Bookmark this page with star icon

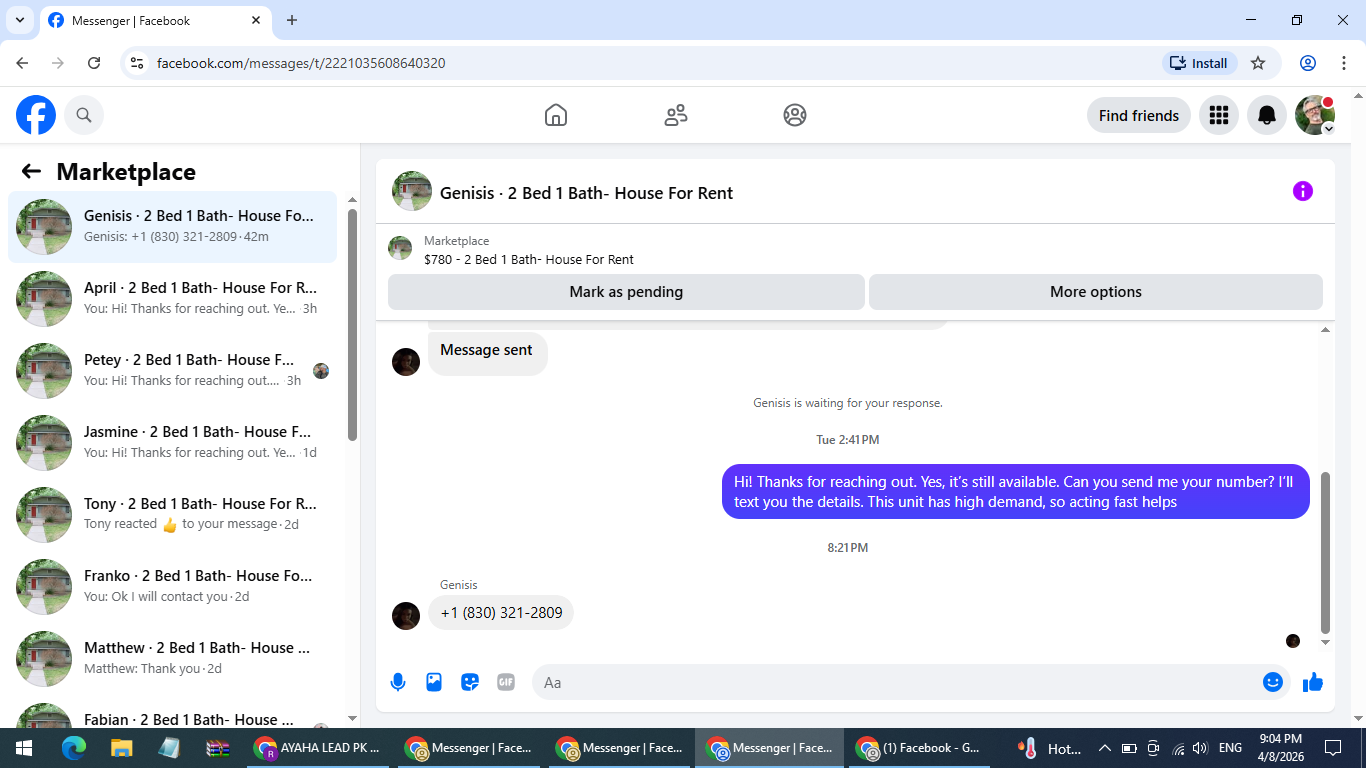point(1258,63)
